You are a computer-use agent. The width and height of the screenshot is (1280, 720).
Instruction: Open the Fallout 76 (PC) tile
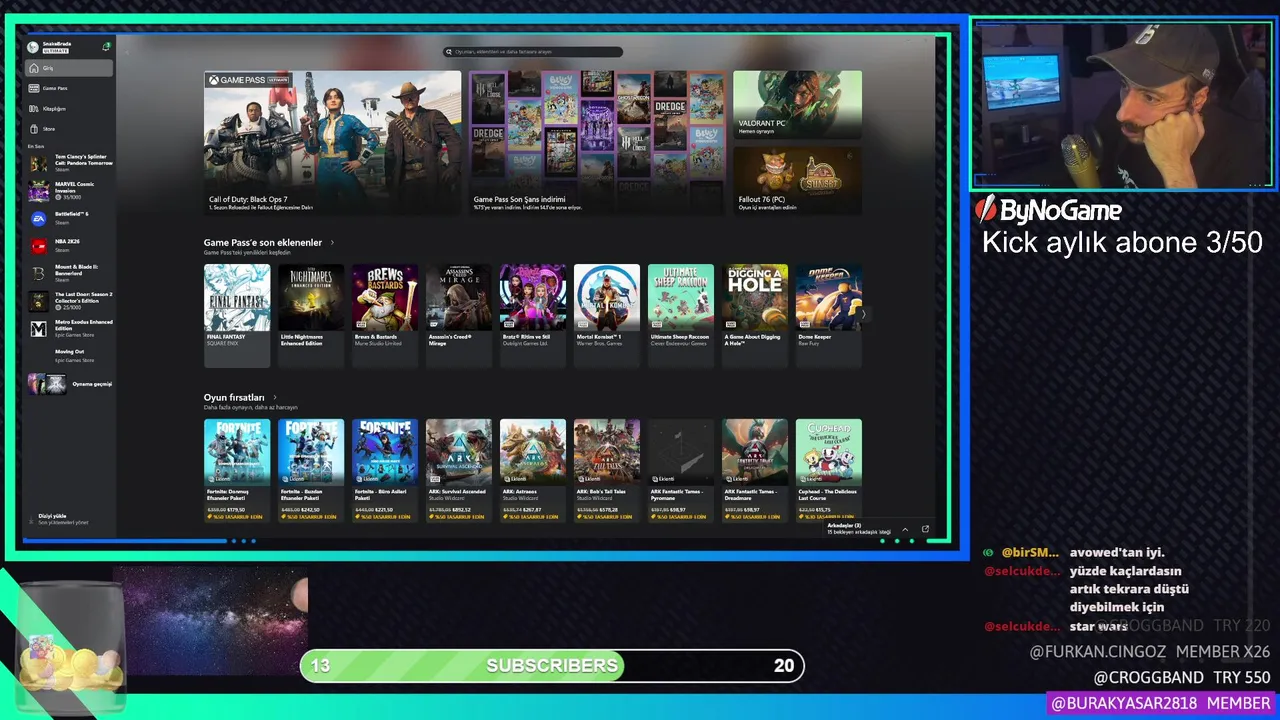[797, 180]
